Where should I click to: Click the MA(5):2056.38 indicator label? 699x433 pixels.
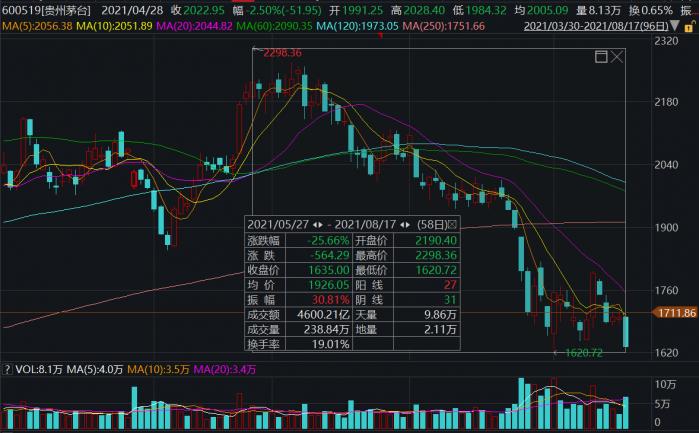[x=37, y=26]
